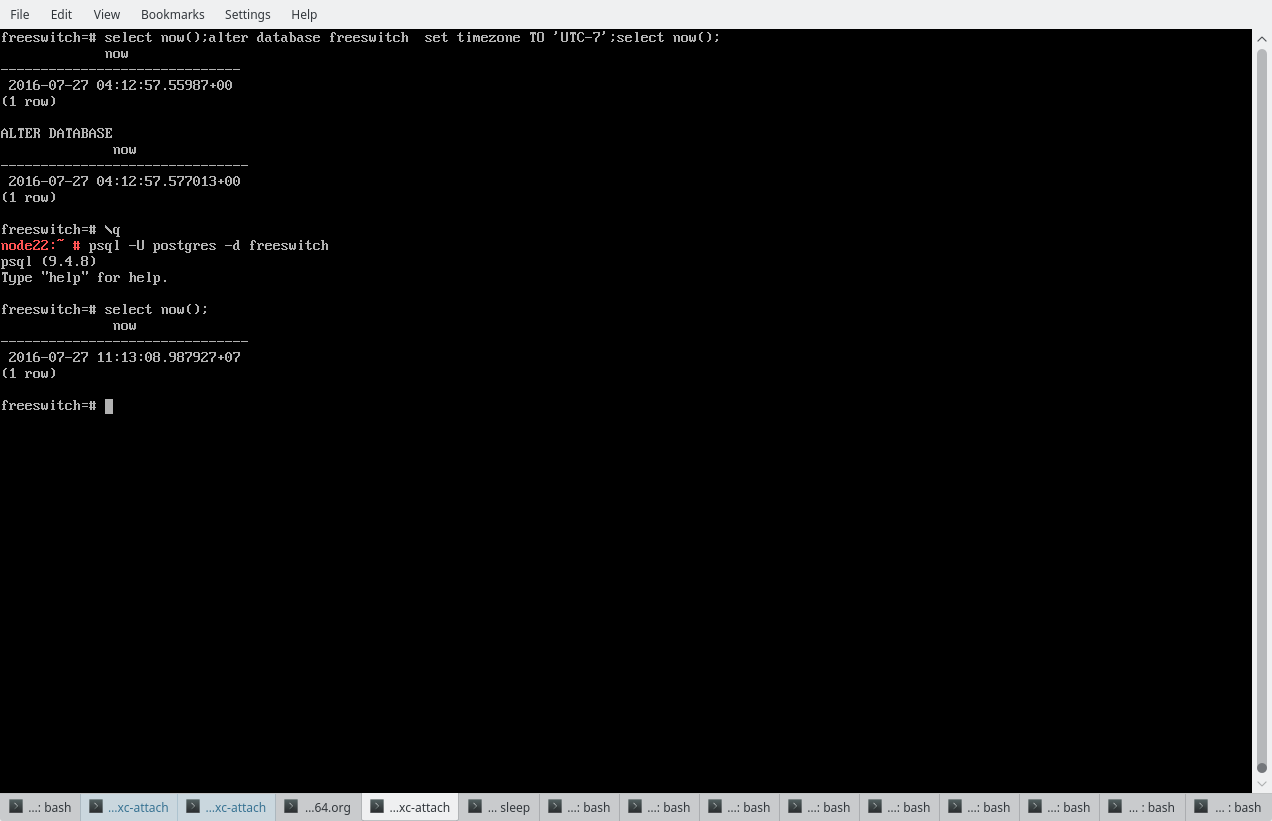Viewport: 1272px width, 821px height.
Task: Switch to the sleep terminal tab
Action: coord(500,807)
